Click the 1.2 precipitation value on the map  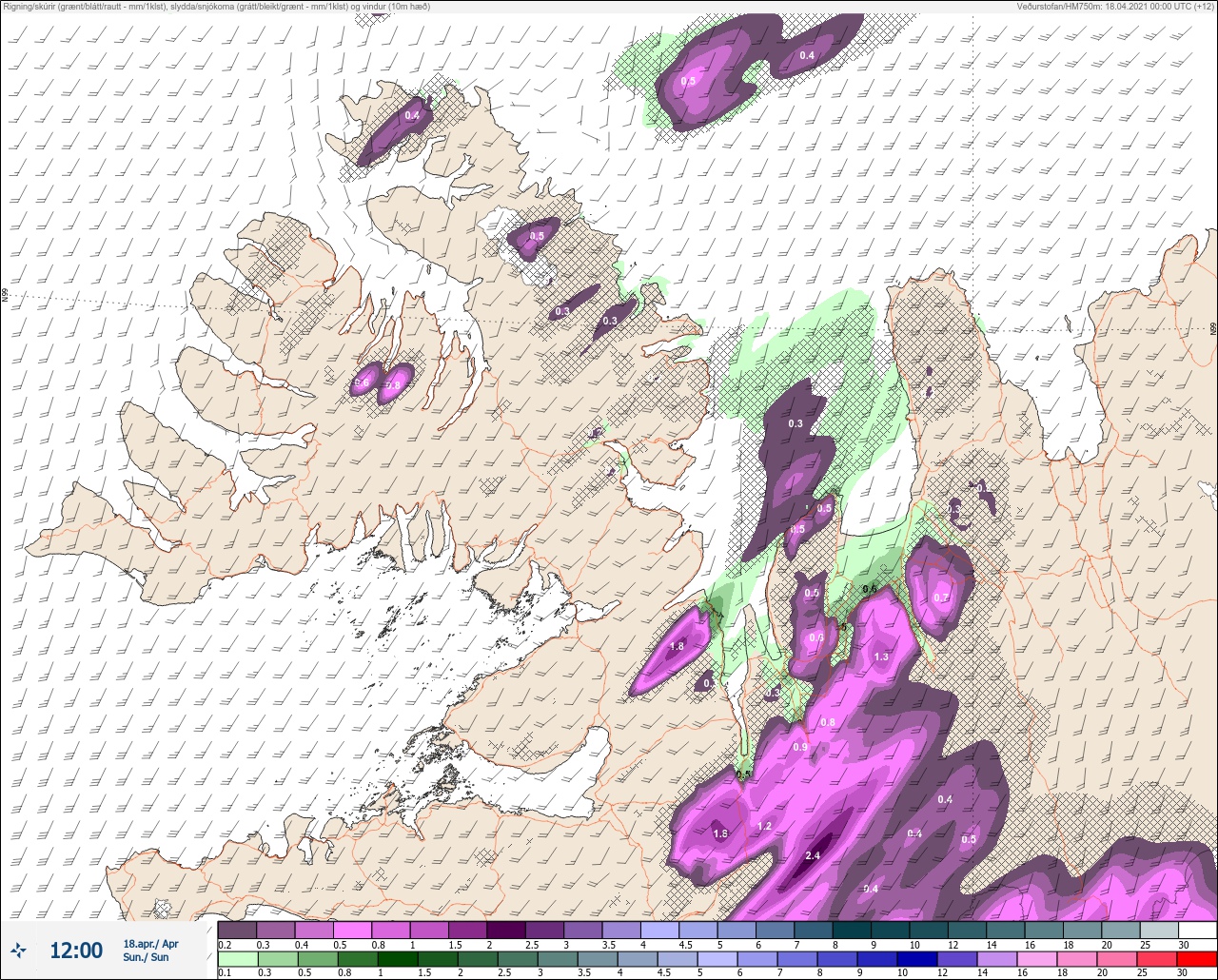point(764,826)
